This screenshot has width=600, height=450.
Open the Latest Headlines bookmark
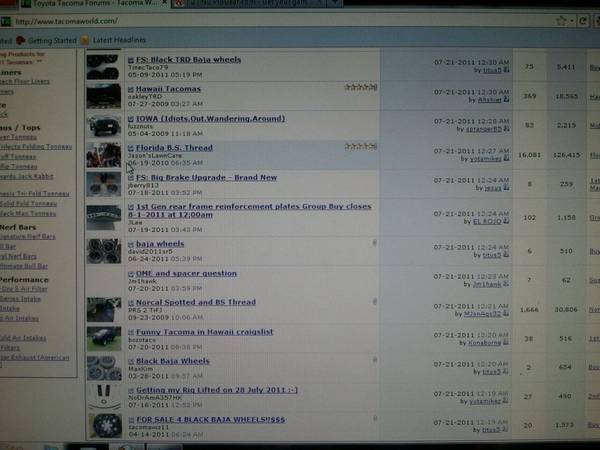click(119, 40)
